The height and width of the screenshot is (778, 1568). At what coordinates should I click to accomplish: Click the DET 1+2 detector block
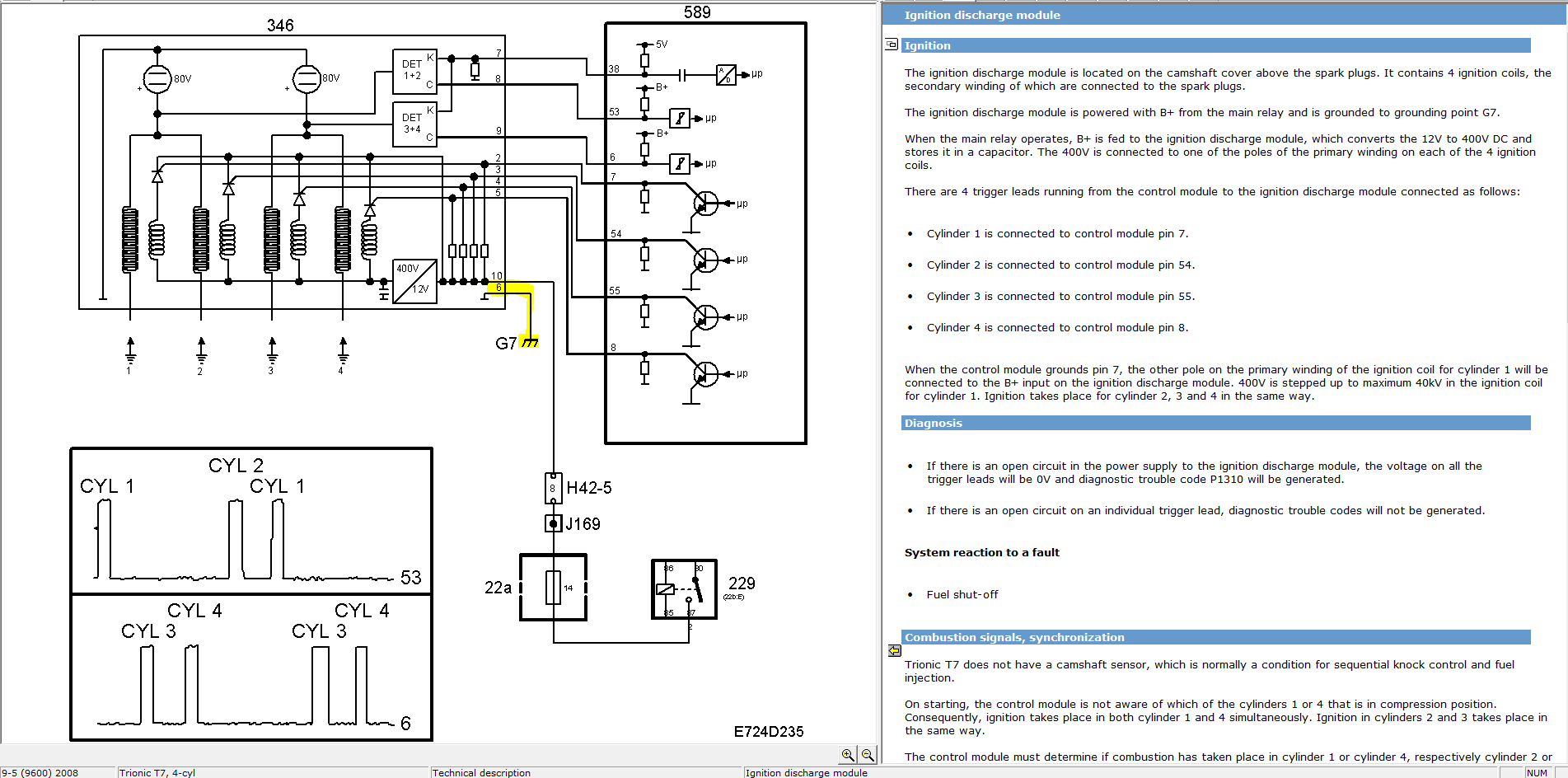click(414, 73)
